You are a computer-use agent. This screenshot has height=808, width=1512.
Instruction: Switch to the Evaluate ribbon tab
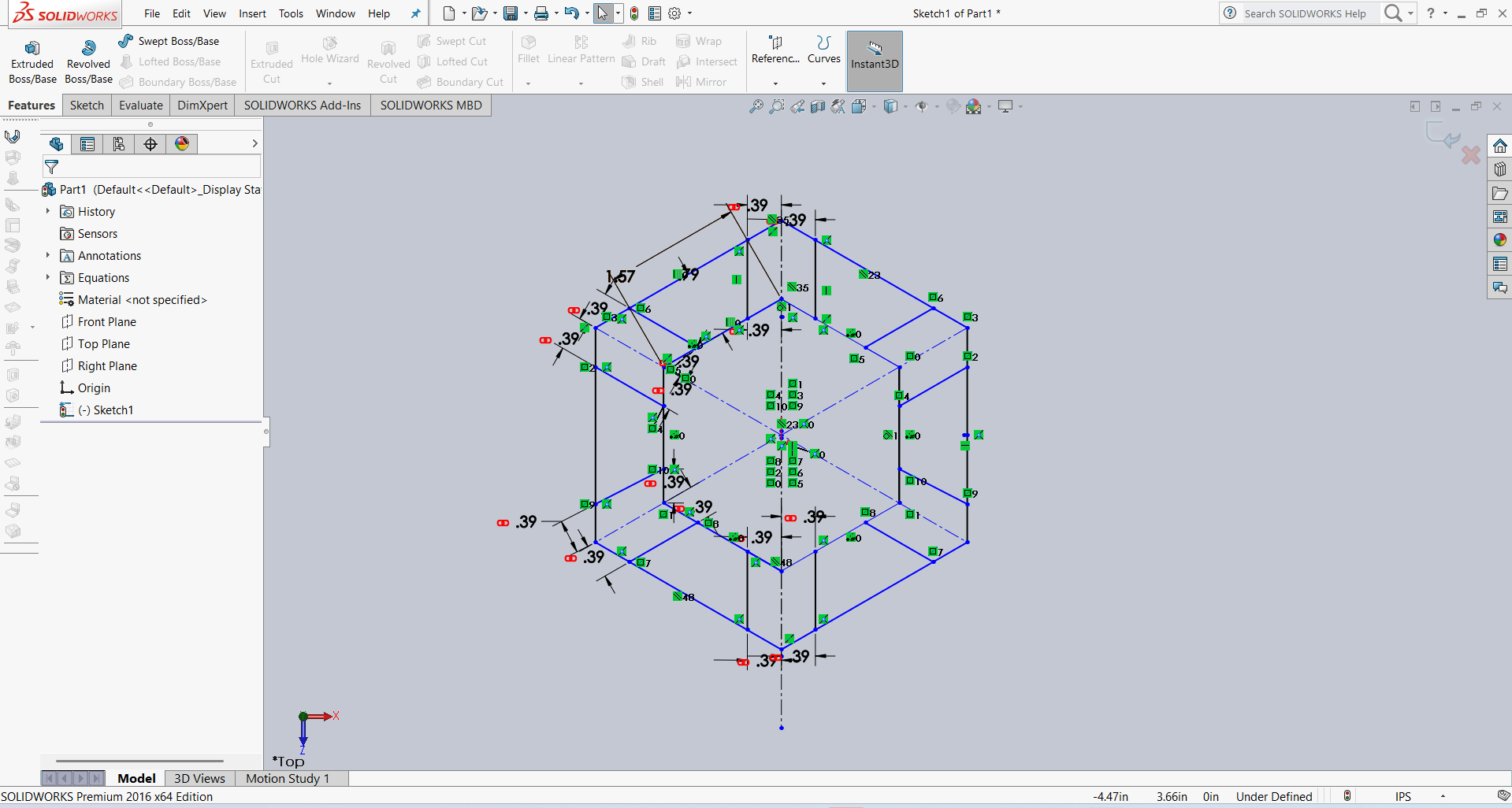pos(141,106)
